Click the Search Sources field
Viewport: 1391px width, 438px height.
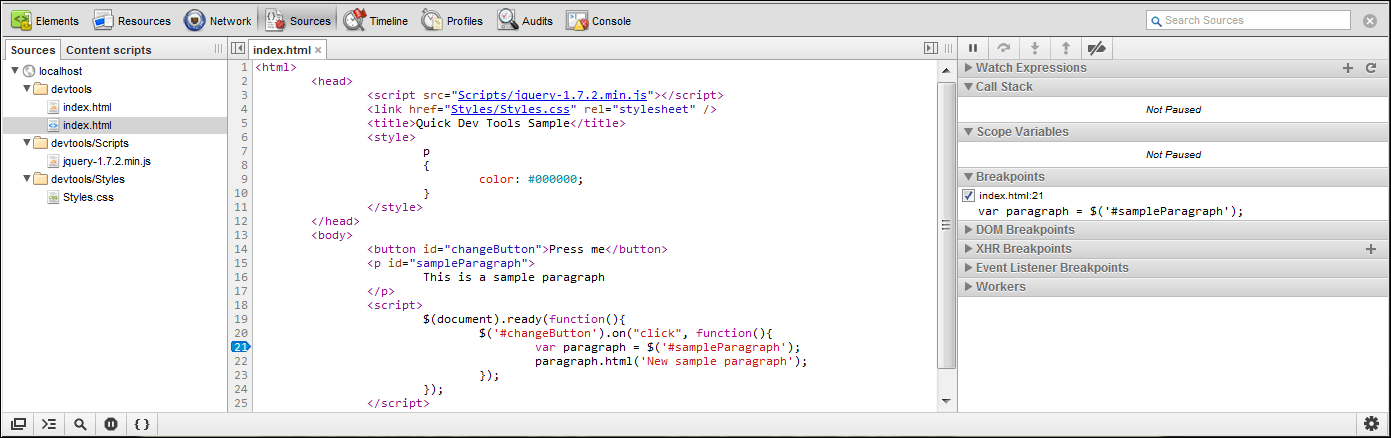point(1248,20)
